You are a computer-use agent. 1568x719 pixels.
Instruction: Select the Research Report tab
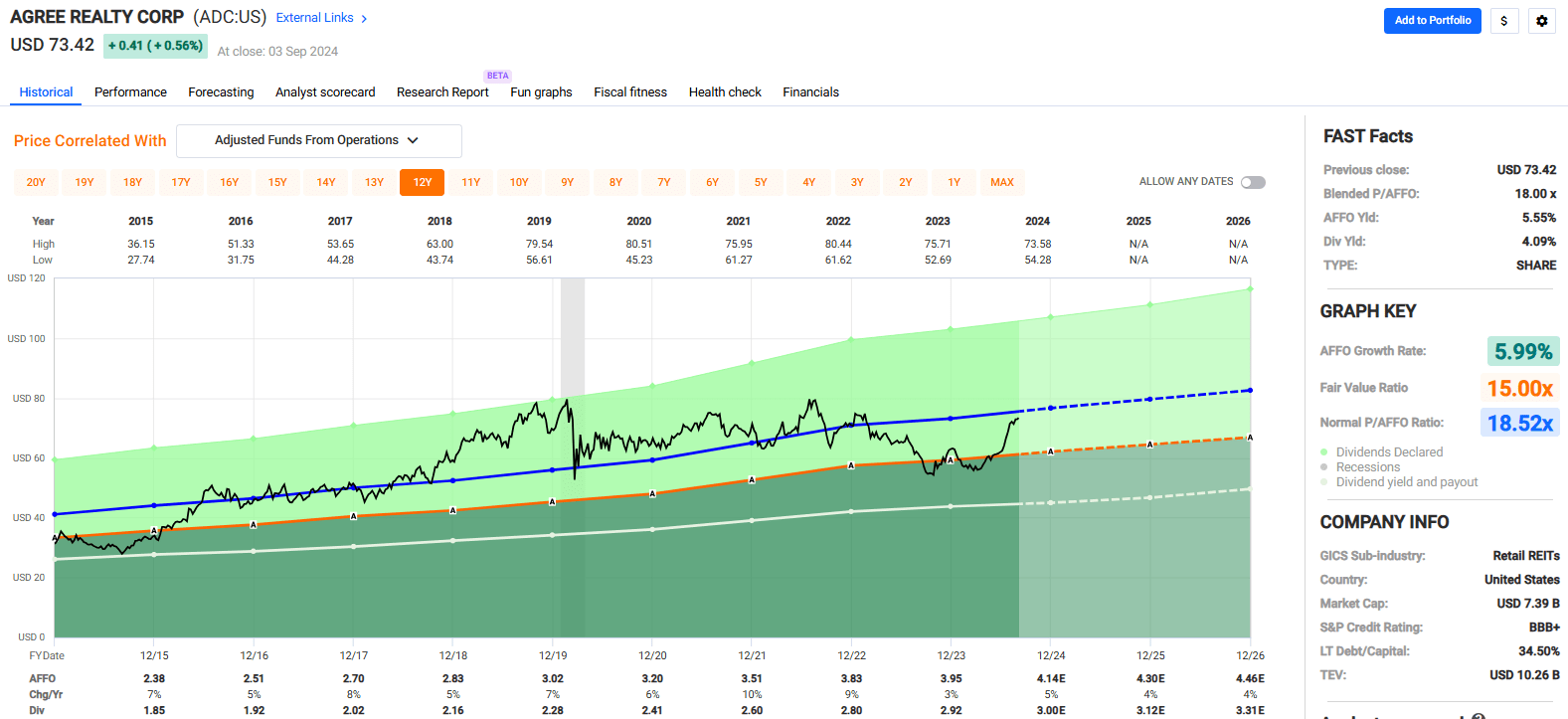point(442,92)
